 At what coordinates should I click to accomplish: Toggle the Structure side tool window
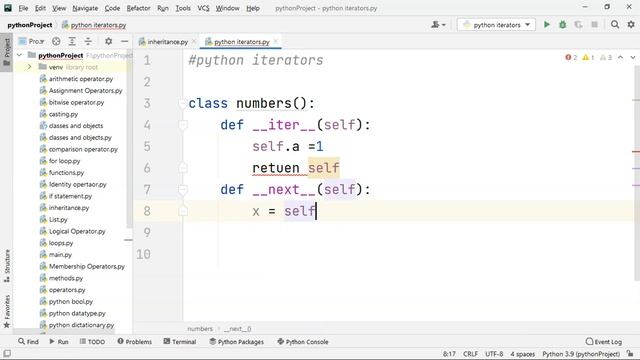[7, 266]
